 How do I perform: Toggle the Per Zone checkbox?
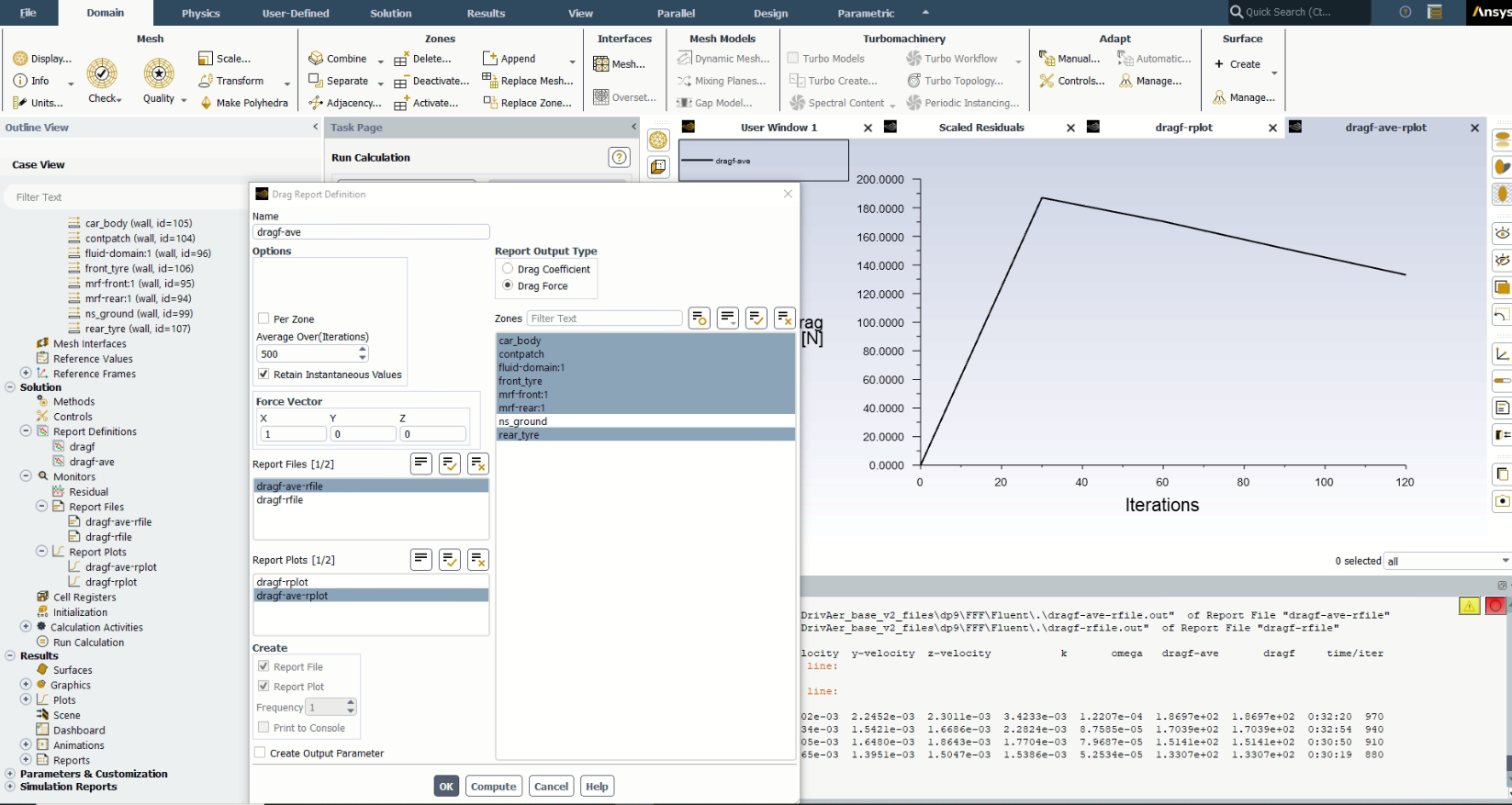pos(263,319)
